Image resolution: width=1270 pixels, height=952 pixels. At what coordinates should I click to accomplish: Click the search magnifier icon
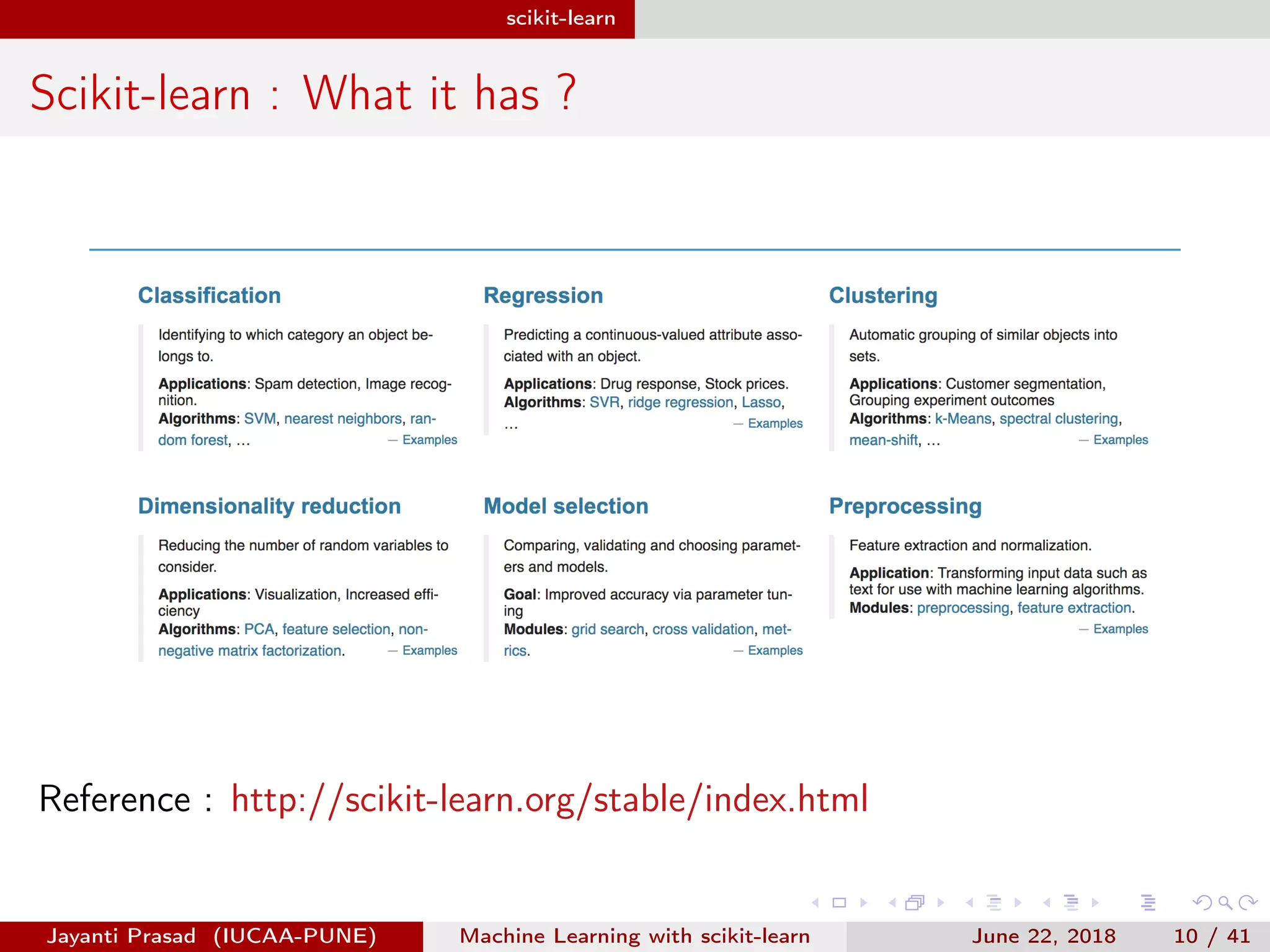[x=1225, y=903]
